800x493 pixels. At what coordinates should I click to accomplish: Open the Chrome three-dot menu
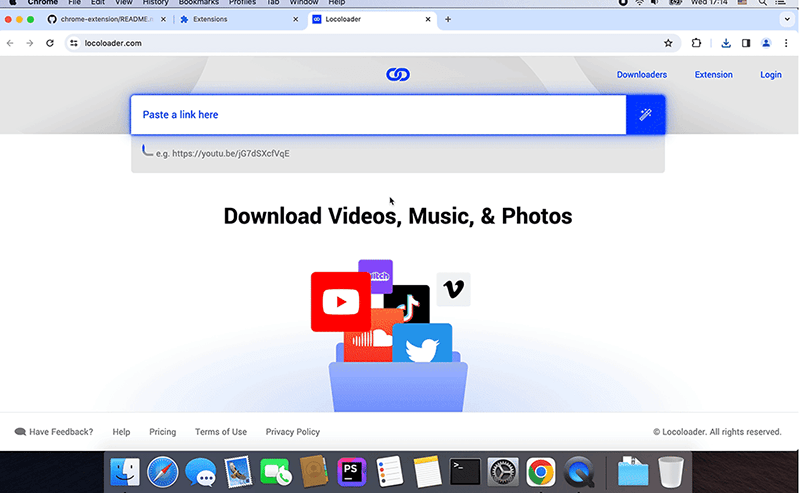click(x=786, y=43)
